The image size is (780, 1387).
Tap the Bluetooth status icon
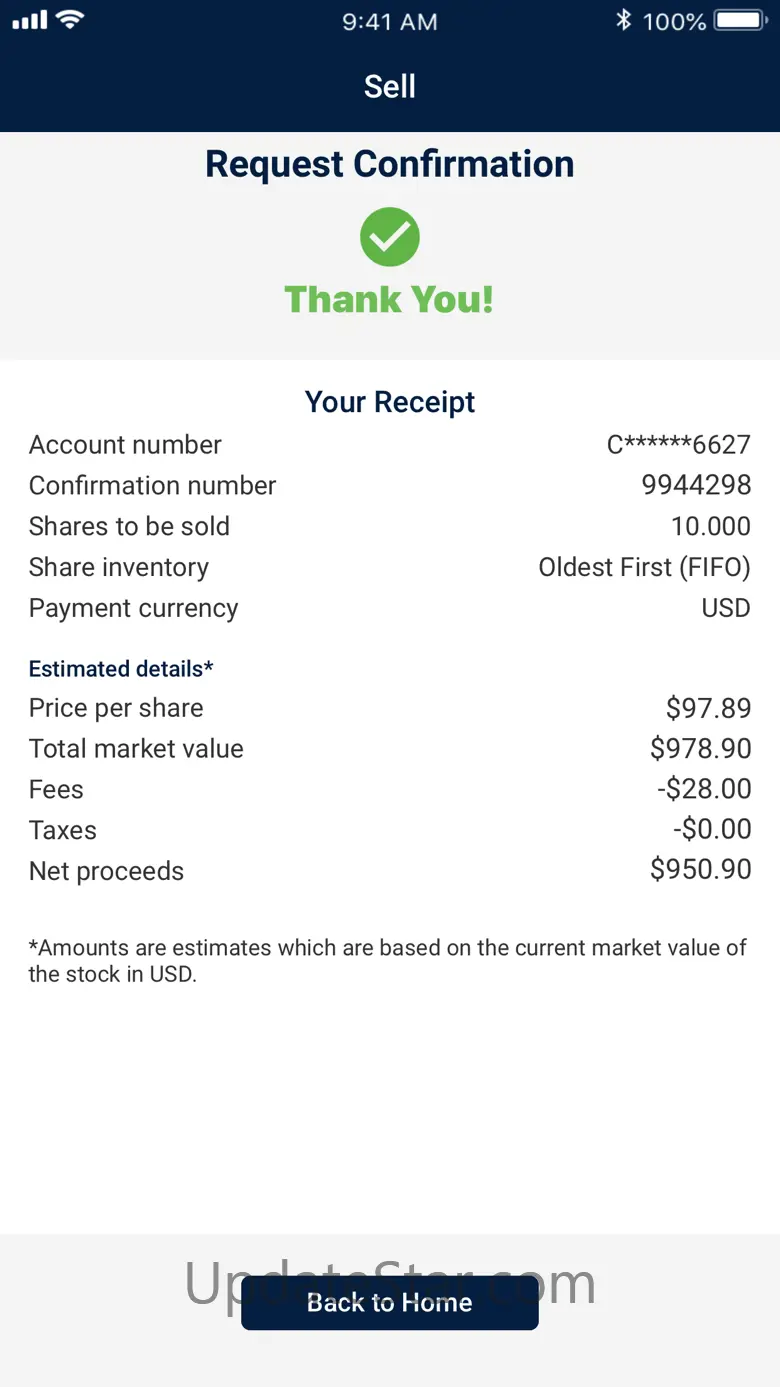pyautogui.click(x=624, y=20)
